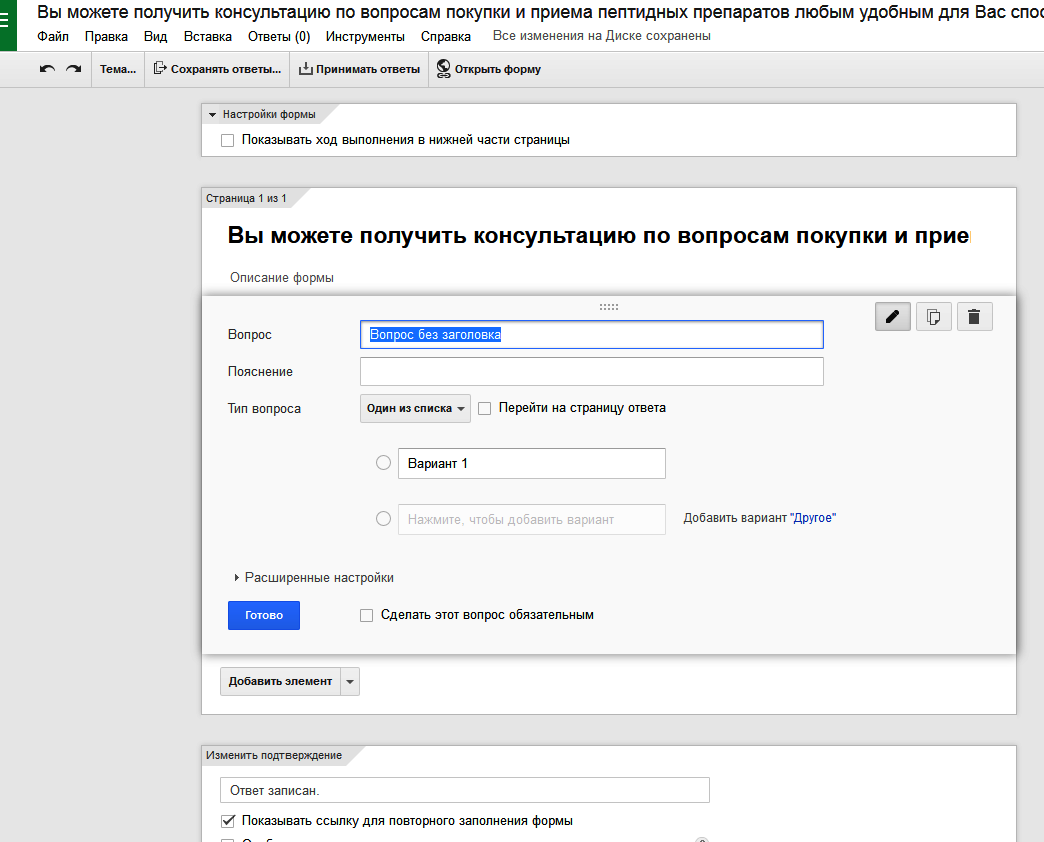Open the Вид menu
Image resolution: width=1044 pixels, height=842 pixels.
156,37
